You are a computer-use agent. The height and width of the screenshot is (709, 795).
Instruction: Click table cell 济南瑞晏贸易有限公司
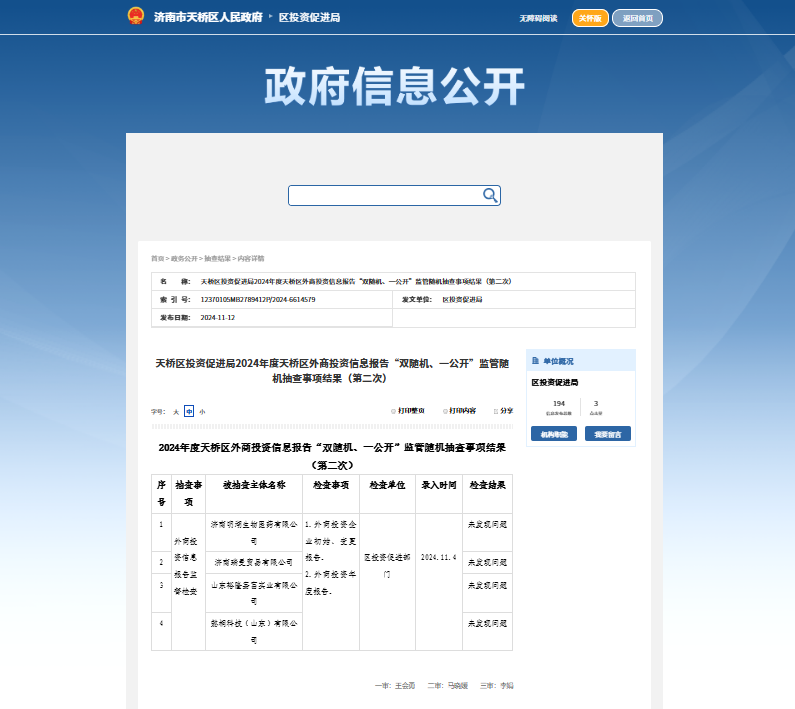(254, 562)
